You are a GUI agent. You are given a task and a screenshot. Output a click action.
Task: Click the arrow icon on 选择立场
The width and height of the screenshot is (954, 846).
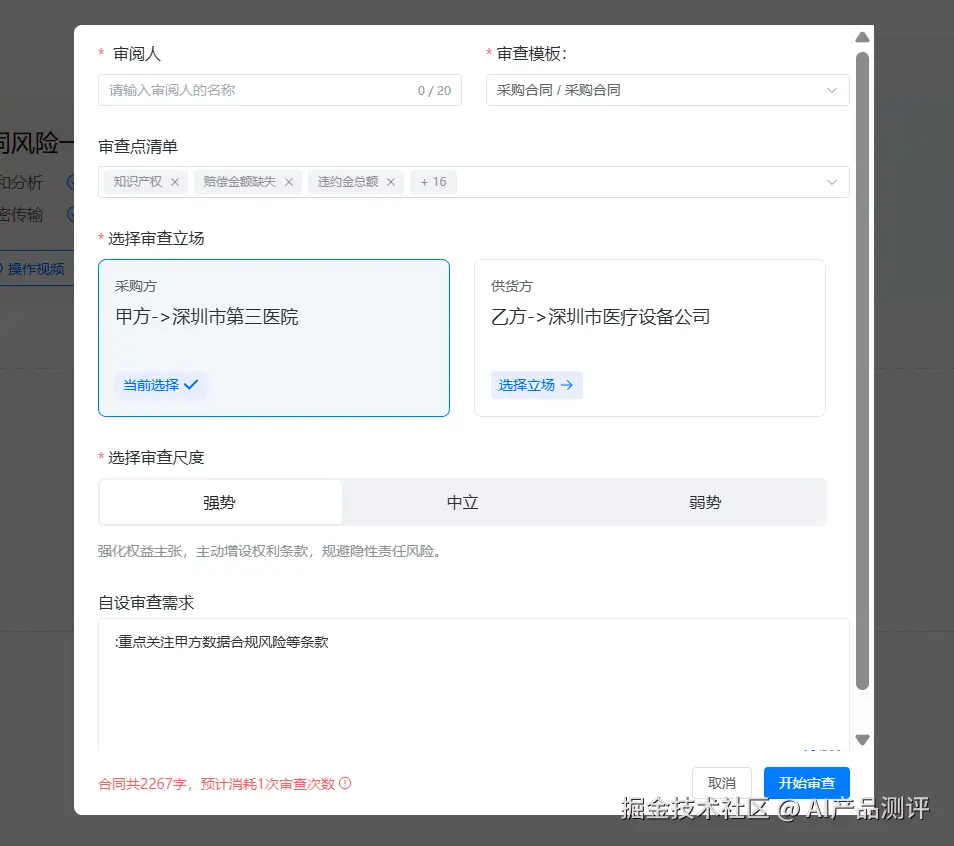567,385
